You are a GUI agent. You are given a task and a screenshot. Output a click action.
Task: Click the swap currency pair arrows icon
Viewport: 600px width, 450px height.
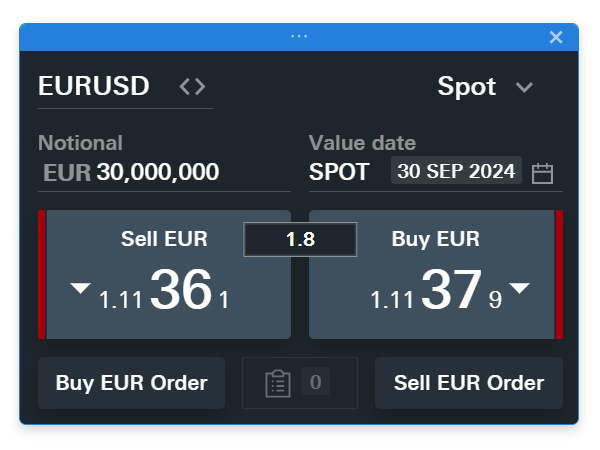[192, 87]
